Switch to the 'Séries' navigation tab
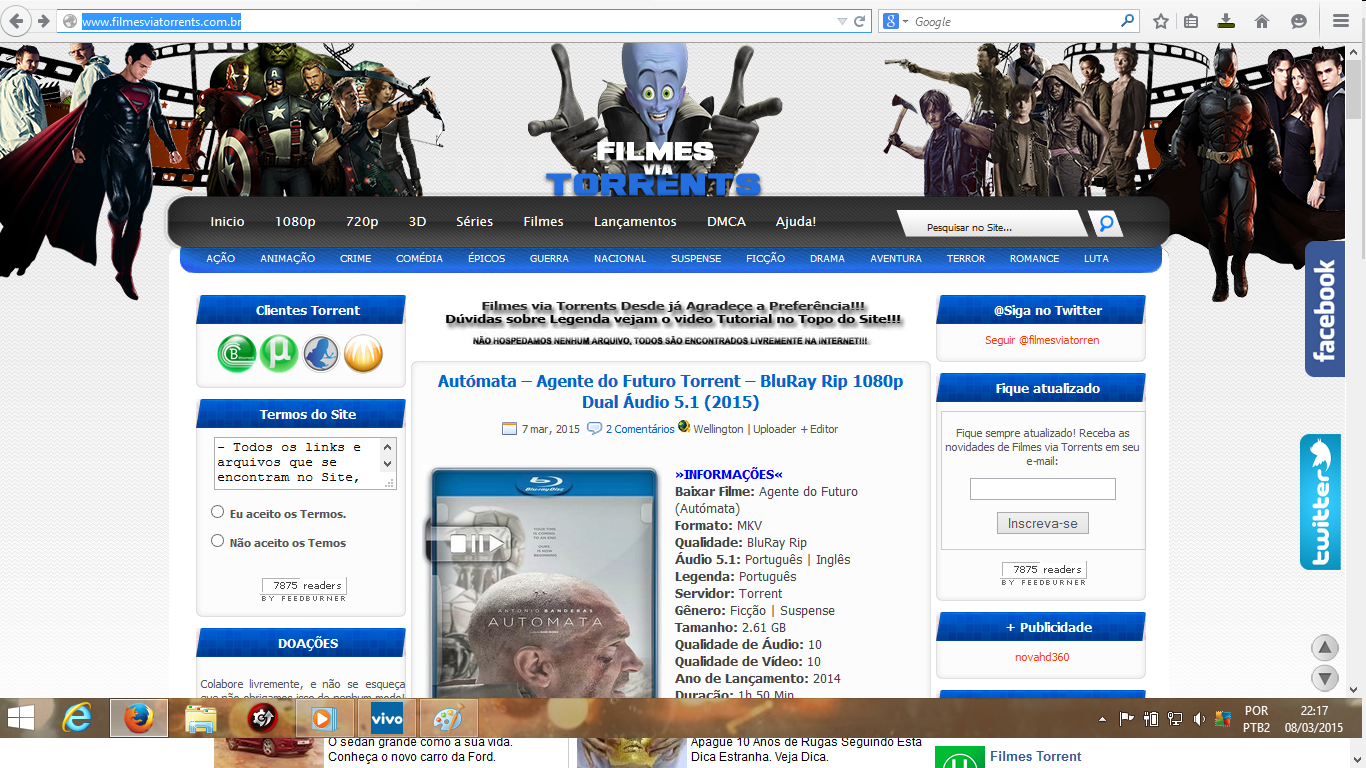The height and width of the screenshot is (768, 1366). coord(474,222)
